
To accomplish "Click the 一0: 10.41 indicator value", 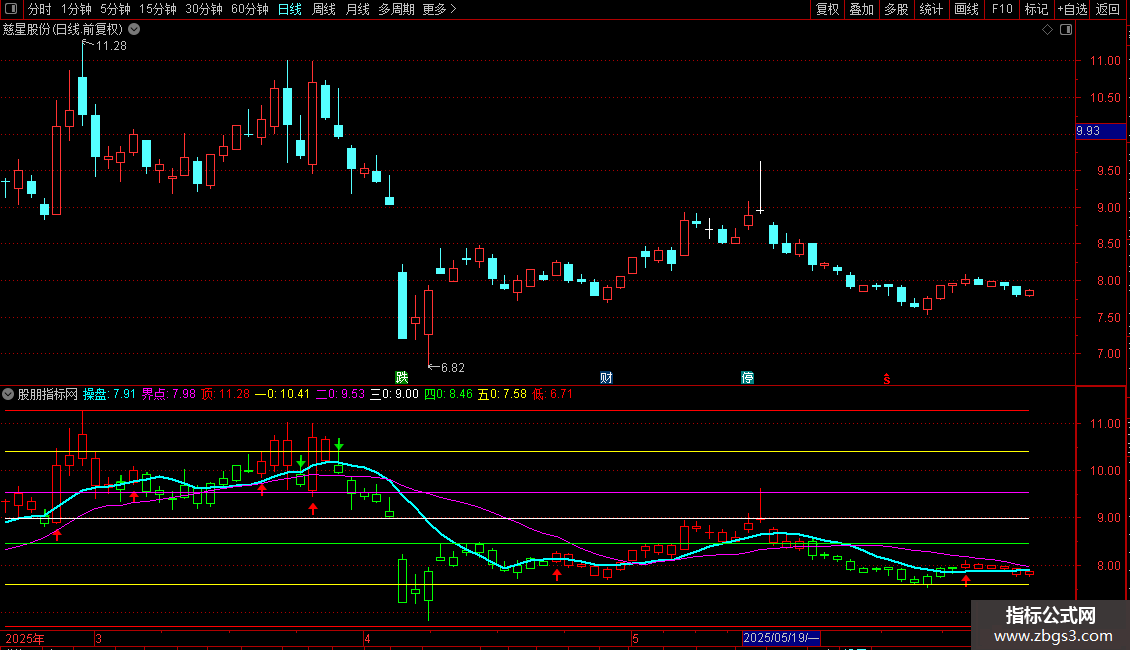I will tap(282, 394).
